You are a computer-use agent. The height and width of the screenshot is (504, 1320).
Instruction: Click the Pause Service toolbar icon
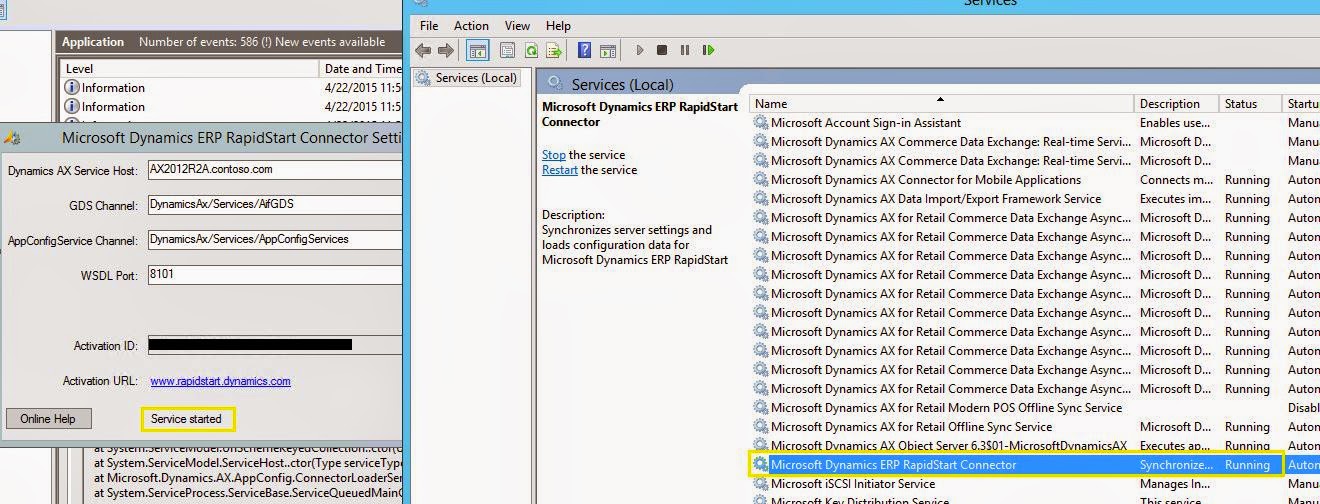coord(685,50)
